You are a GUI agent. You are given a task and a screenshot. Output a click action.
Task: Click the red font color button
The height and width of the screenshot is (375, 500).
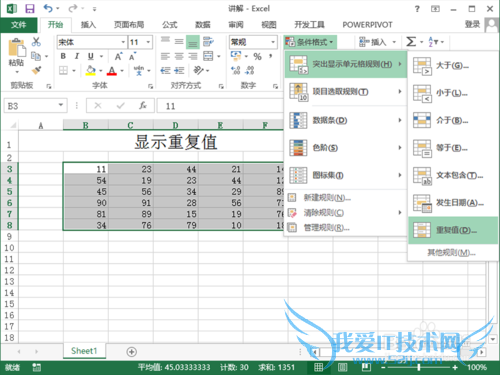pos(112,70)
